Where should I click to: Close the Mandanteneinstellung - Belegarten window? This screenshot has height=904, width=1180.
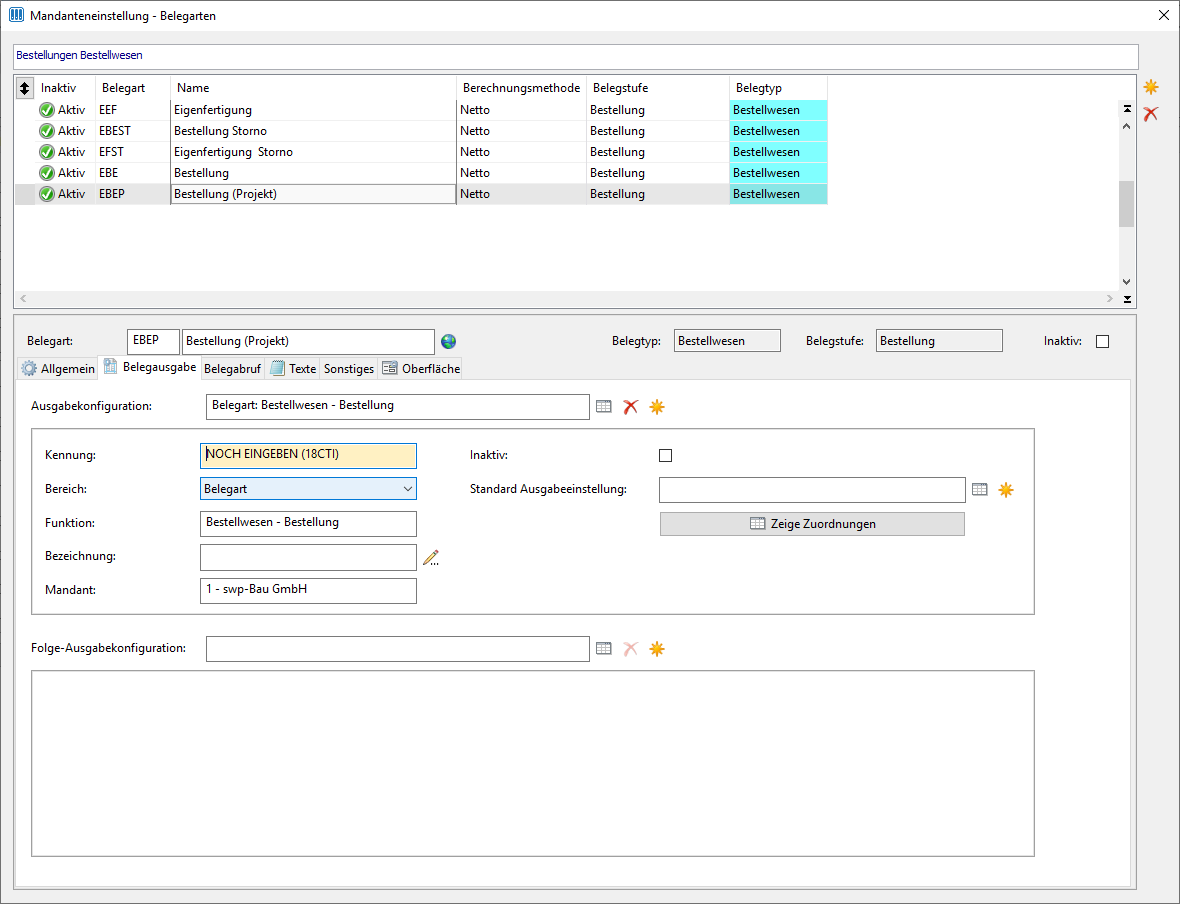tap(1163, 15)
